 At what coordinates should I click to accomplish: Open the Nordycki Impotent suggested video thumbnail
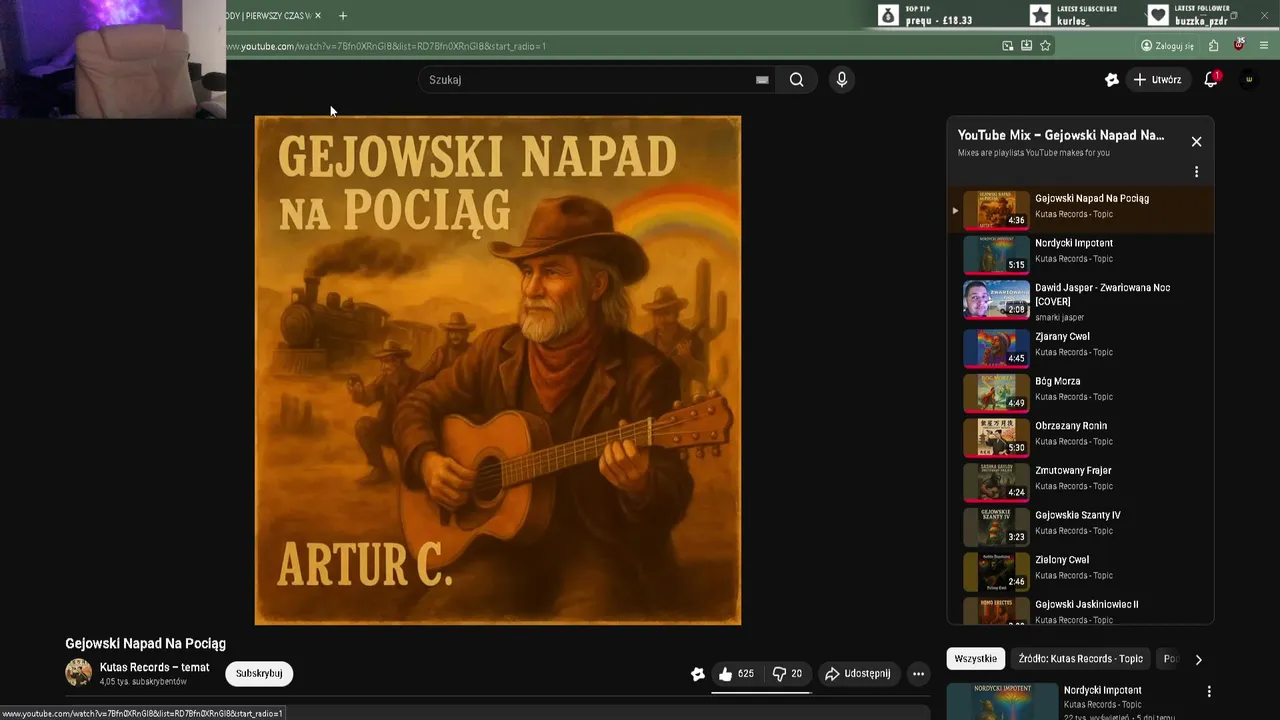click(x=1002, y=701)
